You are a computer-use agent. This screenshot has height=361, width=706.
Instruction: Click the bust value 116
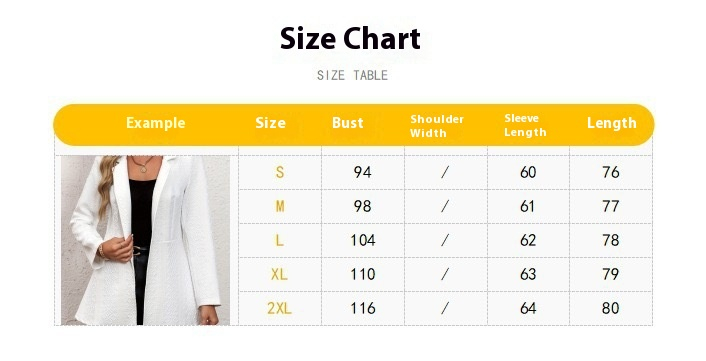(363, 308)
